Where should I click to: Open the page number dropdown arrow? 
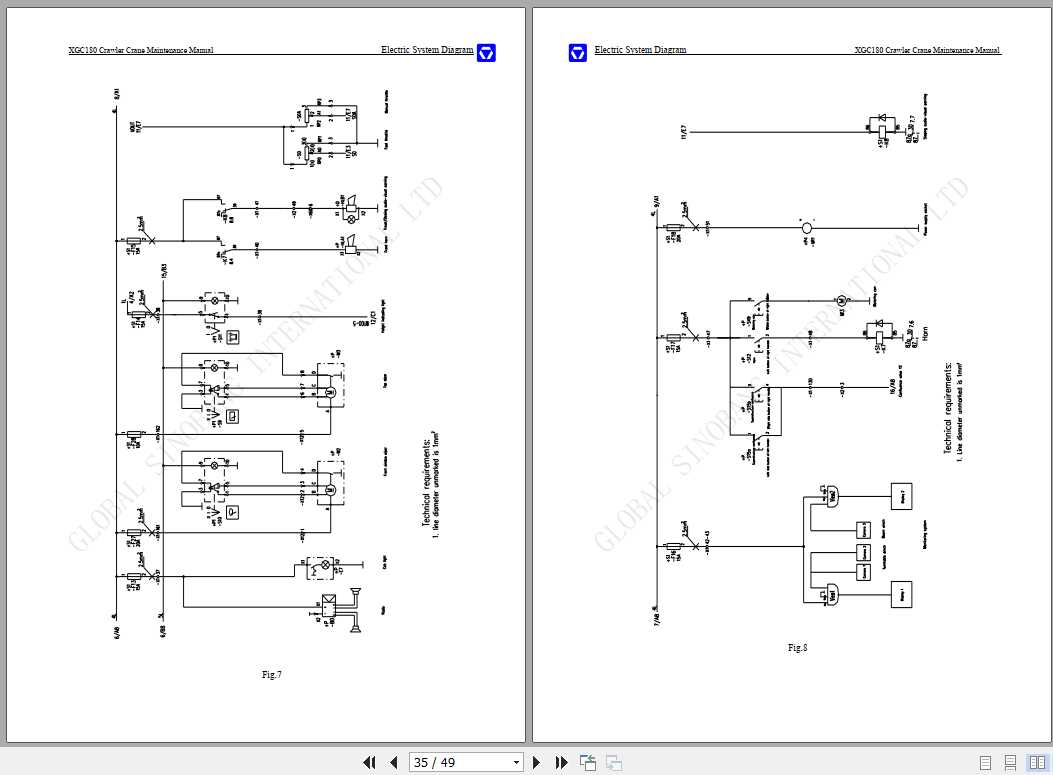(516, 762)
